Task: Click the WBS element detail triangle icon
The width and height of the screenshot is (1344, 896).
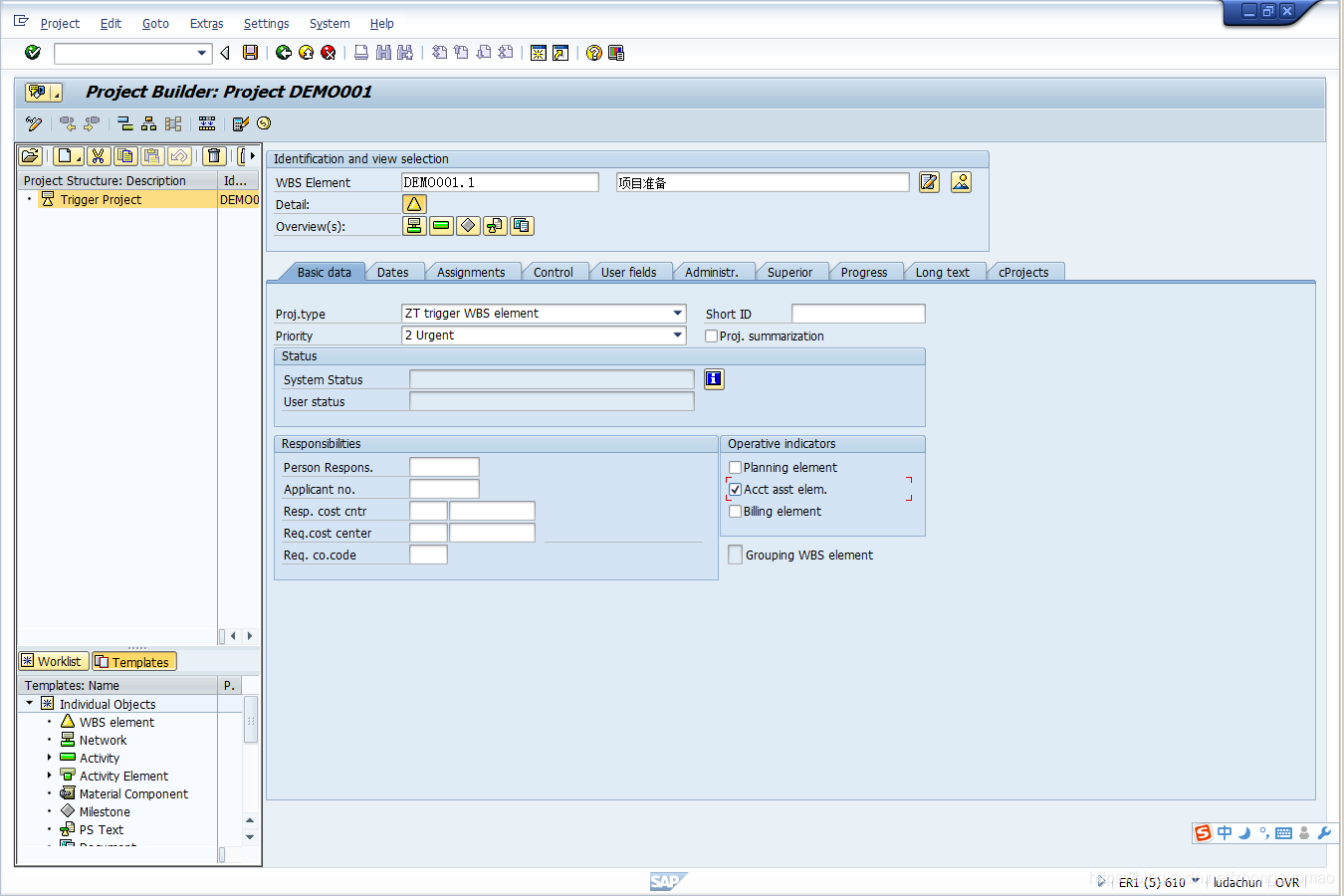Action: click(414, 204)
